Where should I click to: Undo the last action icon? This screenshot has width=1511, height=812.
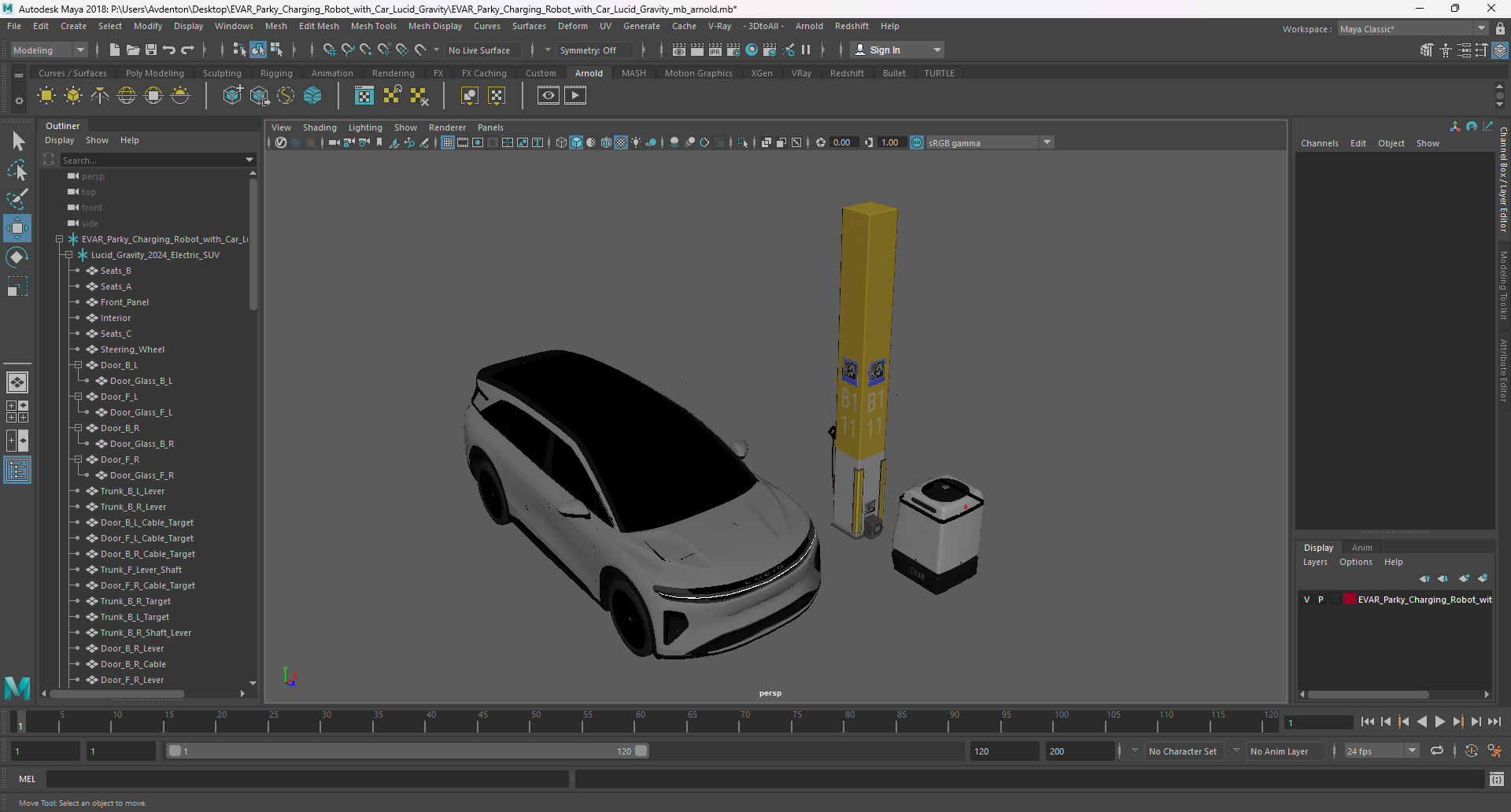(169, 50)
